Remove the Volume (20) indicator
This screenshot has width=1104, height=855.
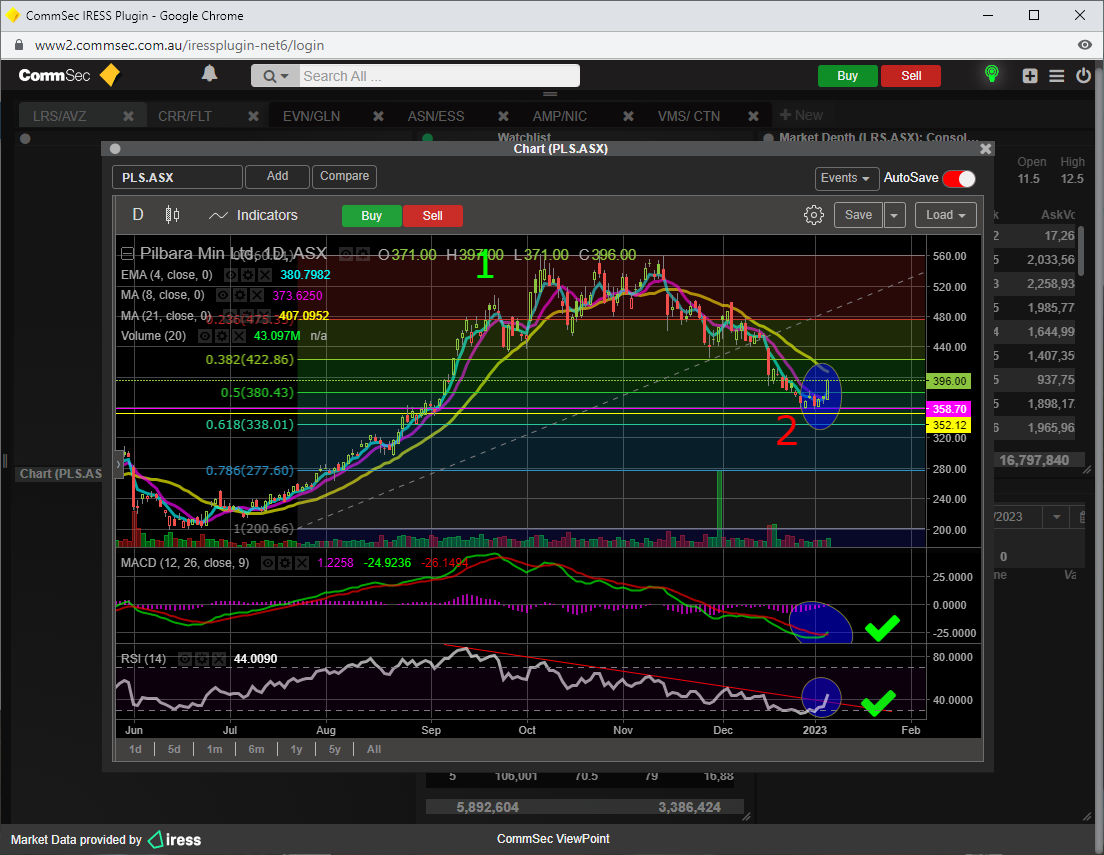(x=238, y=336)
